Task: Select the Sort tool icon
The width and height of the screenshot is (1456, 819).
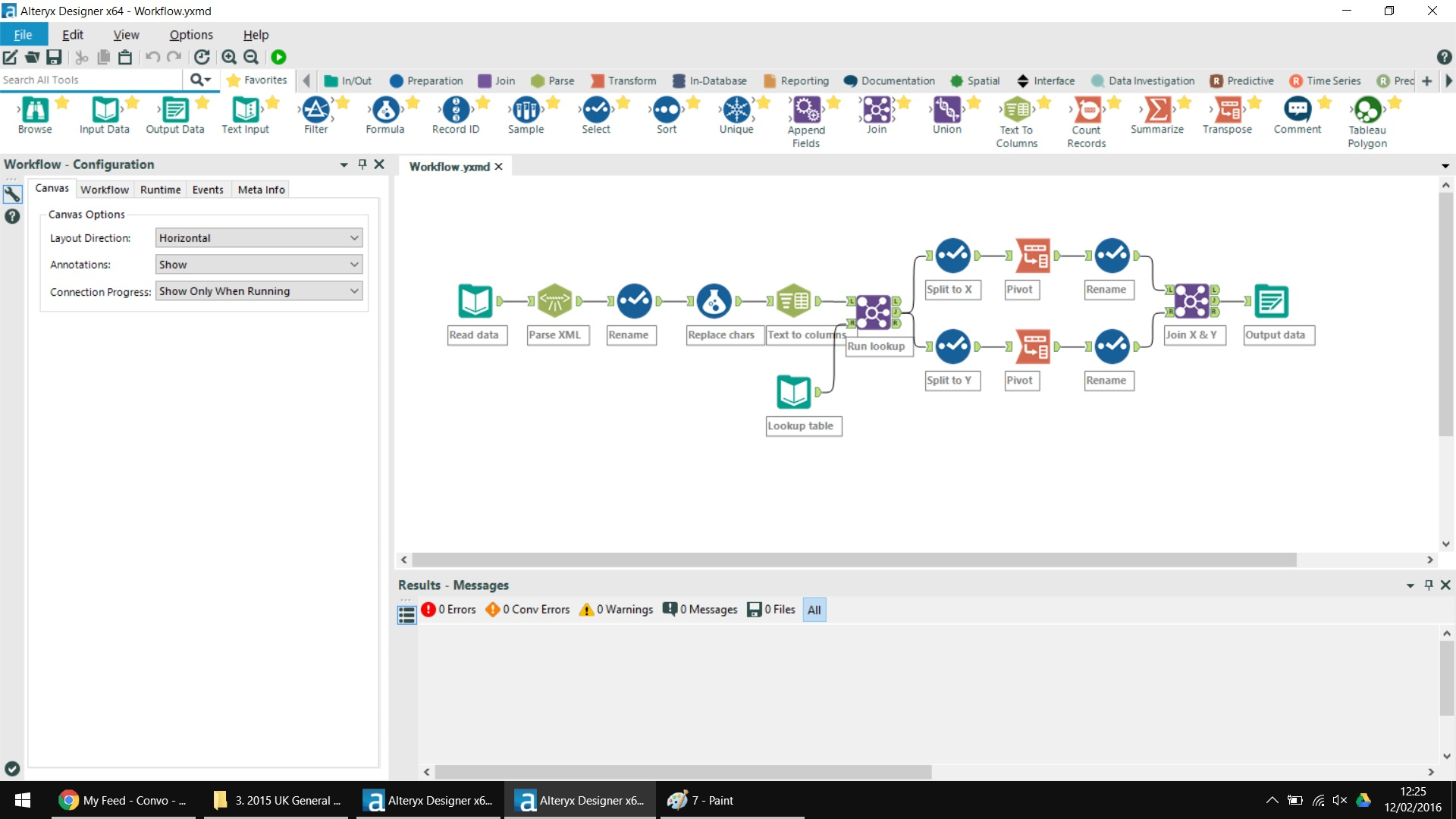Action: pos(667,110)
